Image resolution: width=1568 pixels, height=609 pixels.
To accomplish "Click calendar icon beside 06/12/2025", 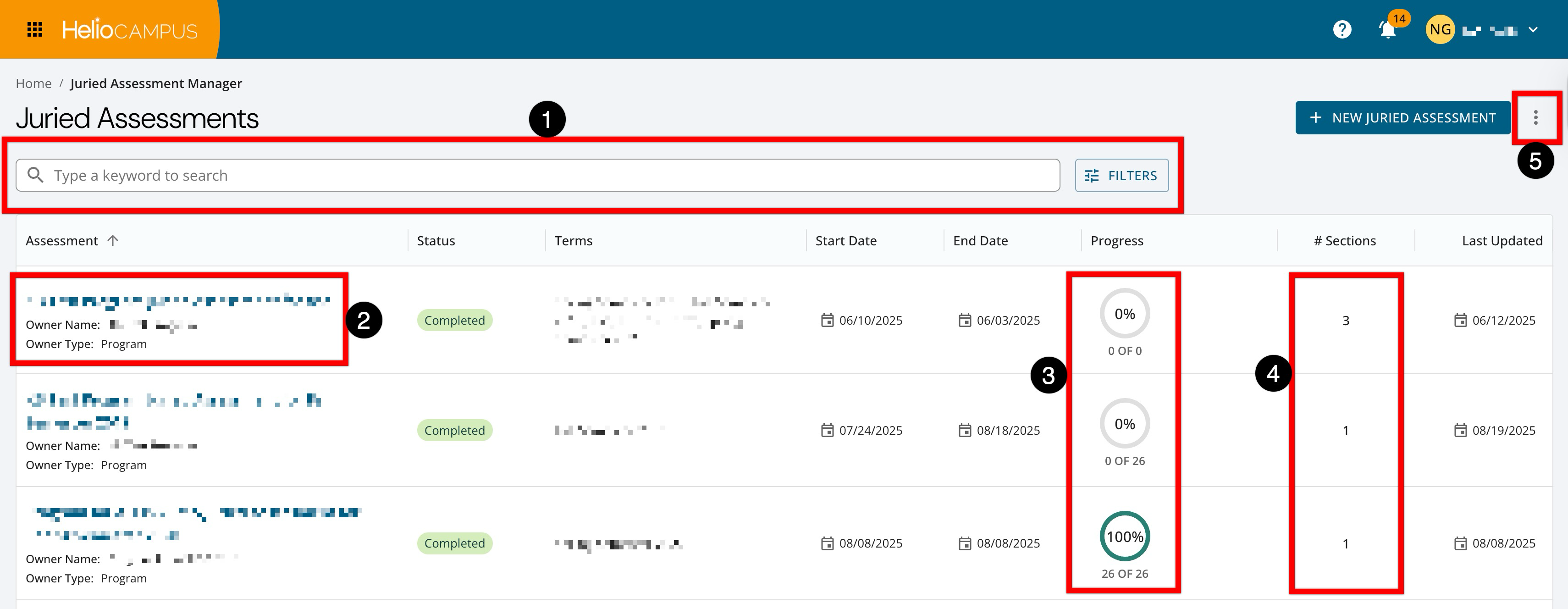I will click(x=1460, y=321).
